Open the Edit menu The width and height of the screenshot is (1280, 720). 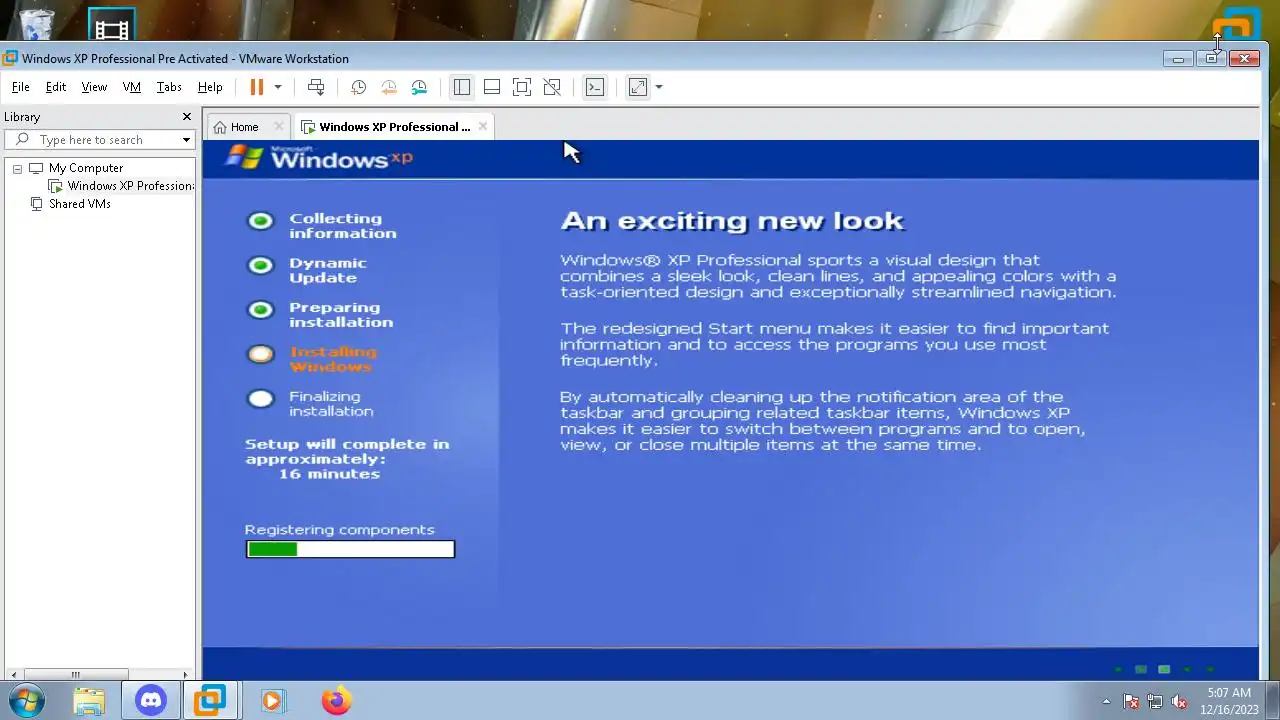[56, 87]
